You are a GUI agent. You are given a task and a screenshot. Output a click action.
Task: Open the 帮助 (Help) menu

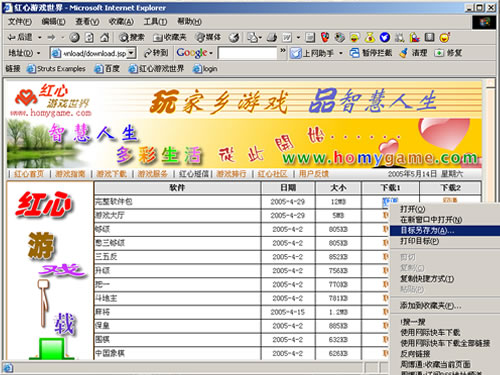pos(189,22)
